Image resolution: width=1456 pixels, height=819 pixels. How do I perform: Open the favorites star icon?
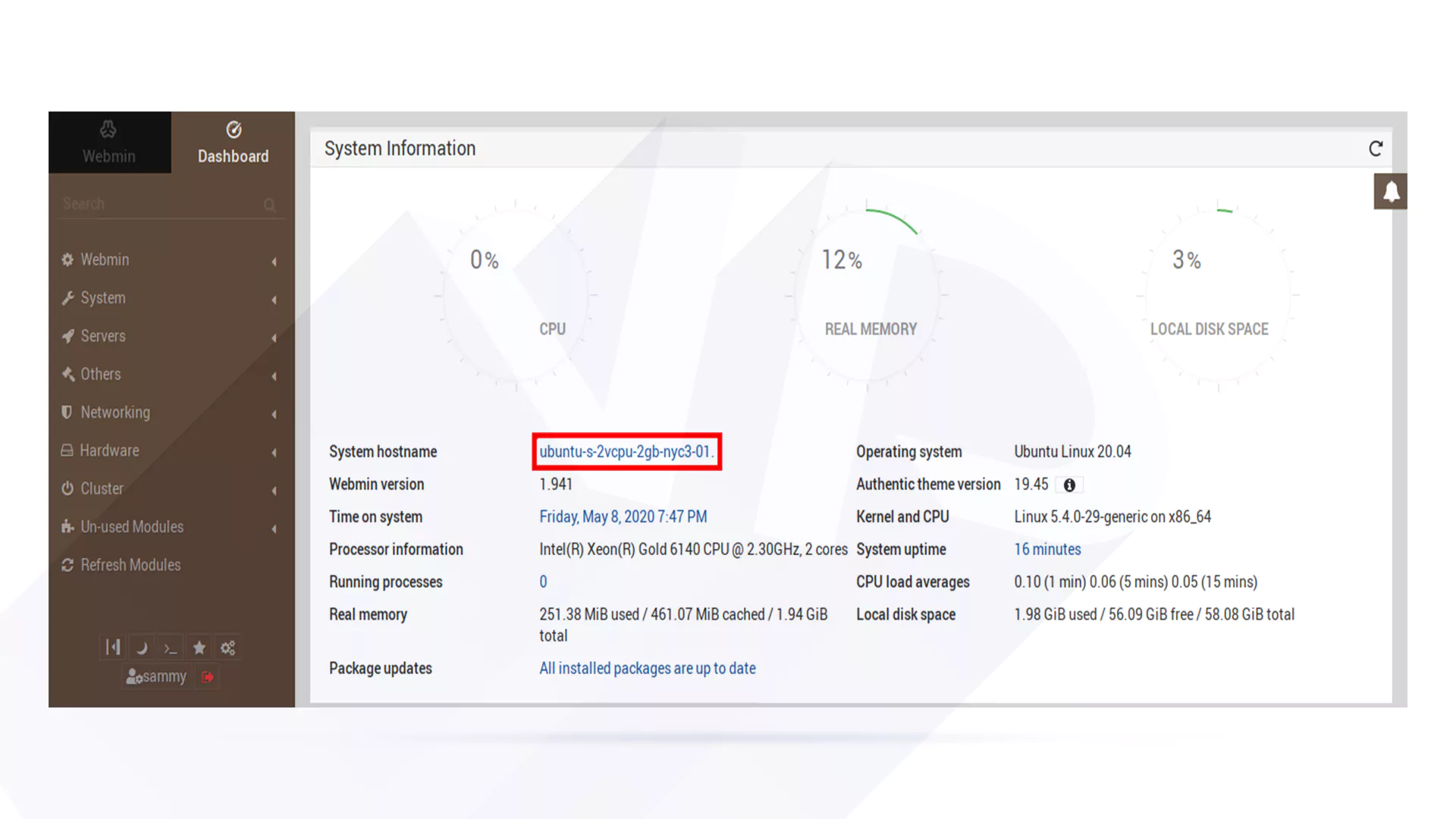tap(199, 648)
